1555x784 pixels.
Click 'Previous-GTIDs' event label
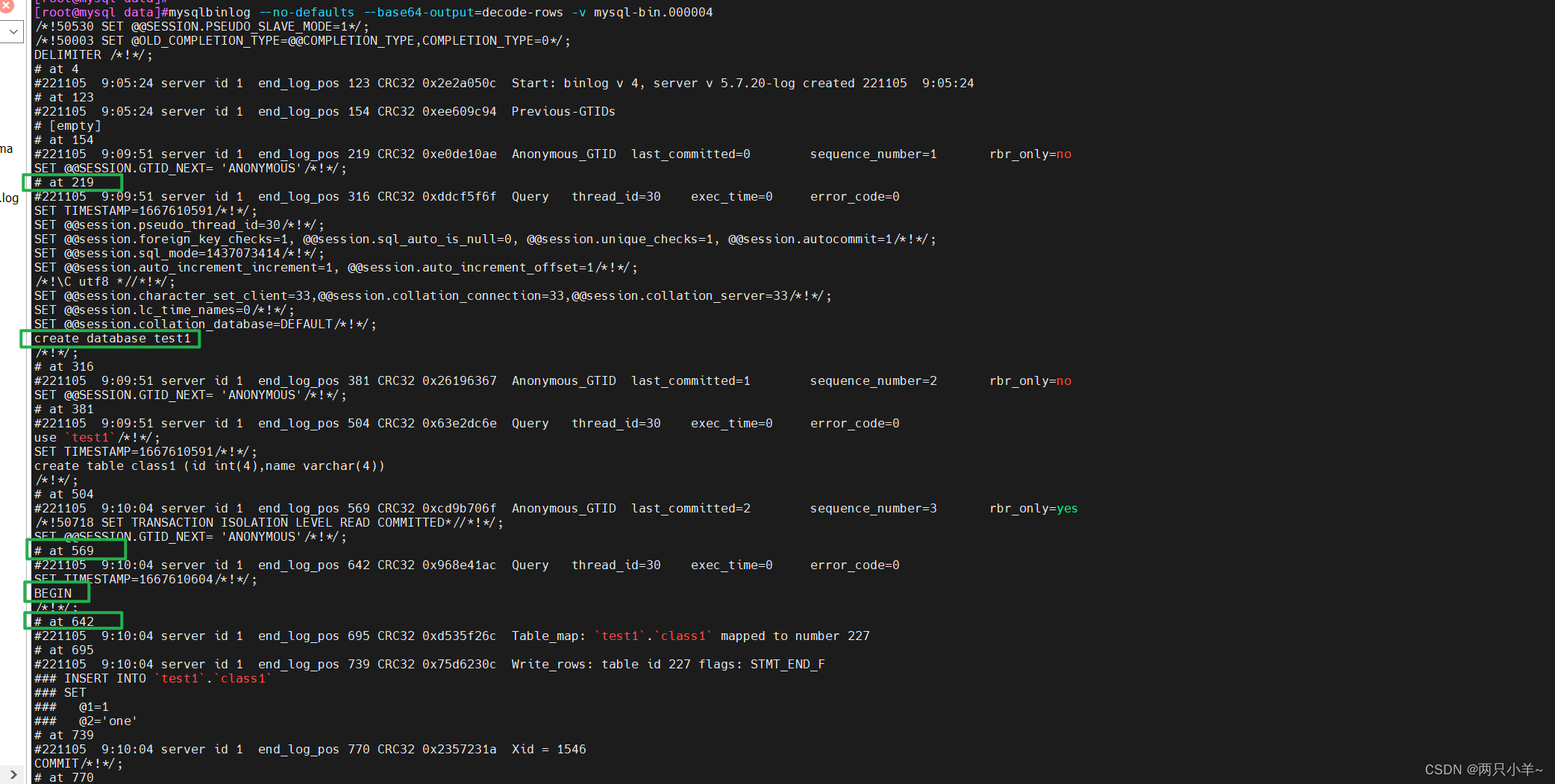pyautogui.click(x=563, y=112)
